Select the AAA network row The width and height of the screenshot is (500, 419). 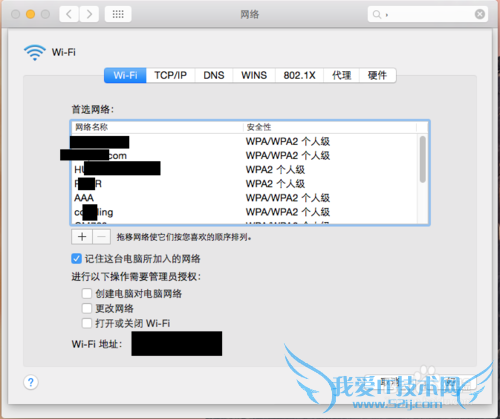click(x=244, y=198)
